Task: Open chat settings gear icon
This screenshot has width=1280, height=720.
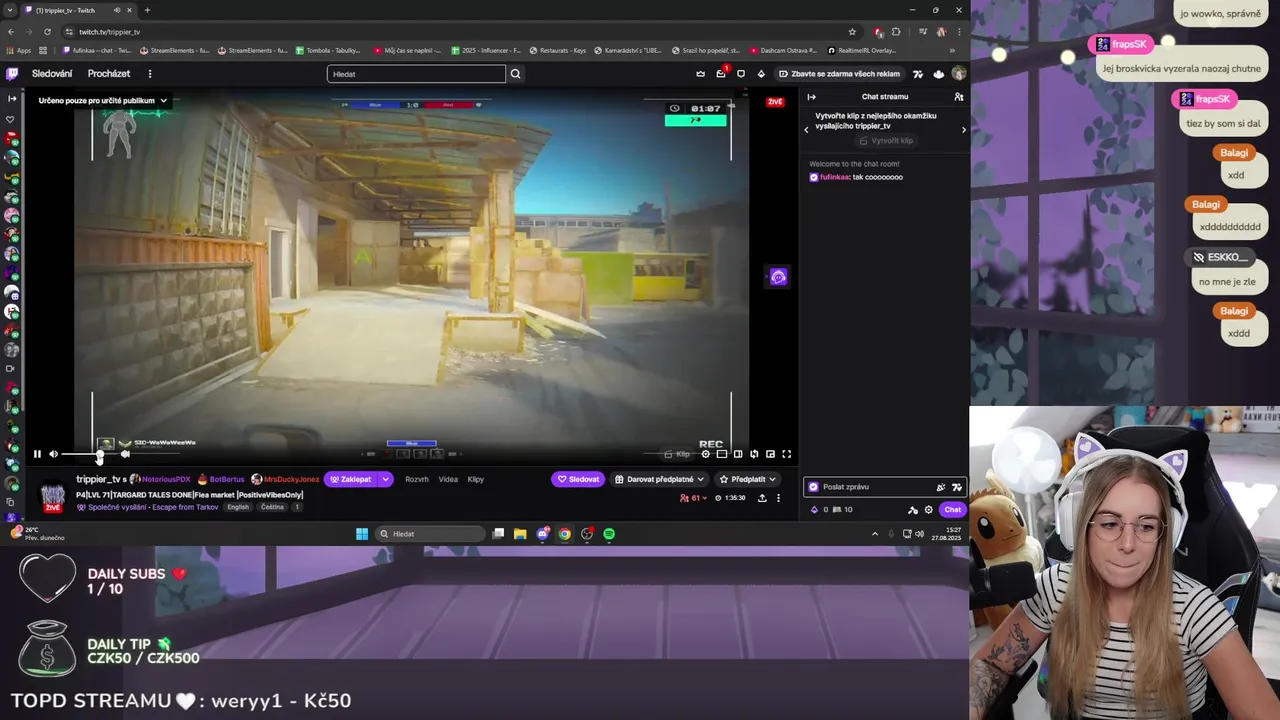Action: click(x=928, y=509)
